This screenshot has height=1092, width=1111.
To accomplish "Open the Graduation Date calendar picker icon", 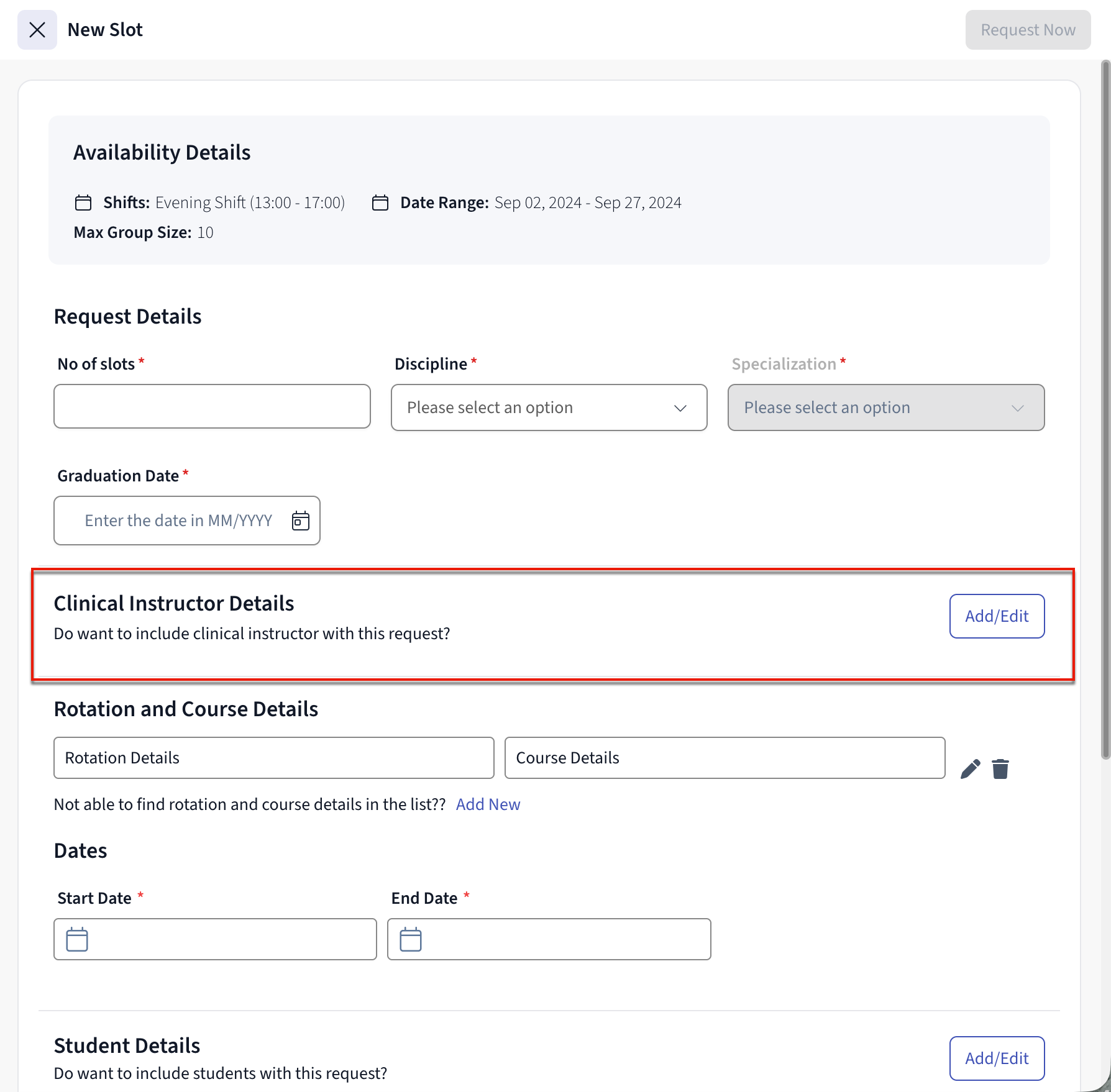I will (301, 521).
